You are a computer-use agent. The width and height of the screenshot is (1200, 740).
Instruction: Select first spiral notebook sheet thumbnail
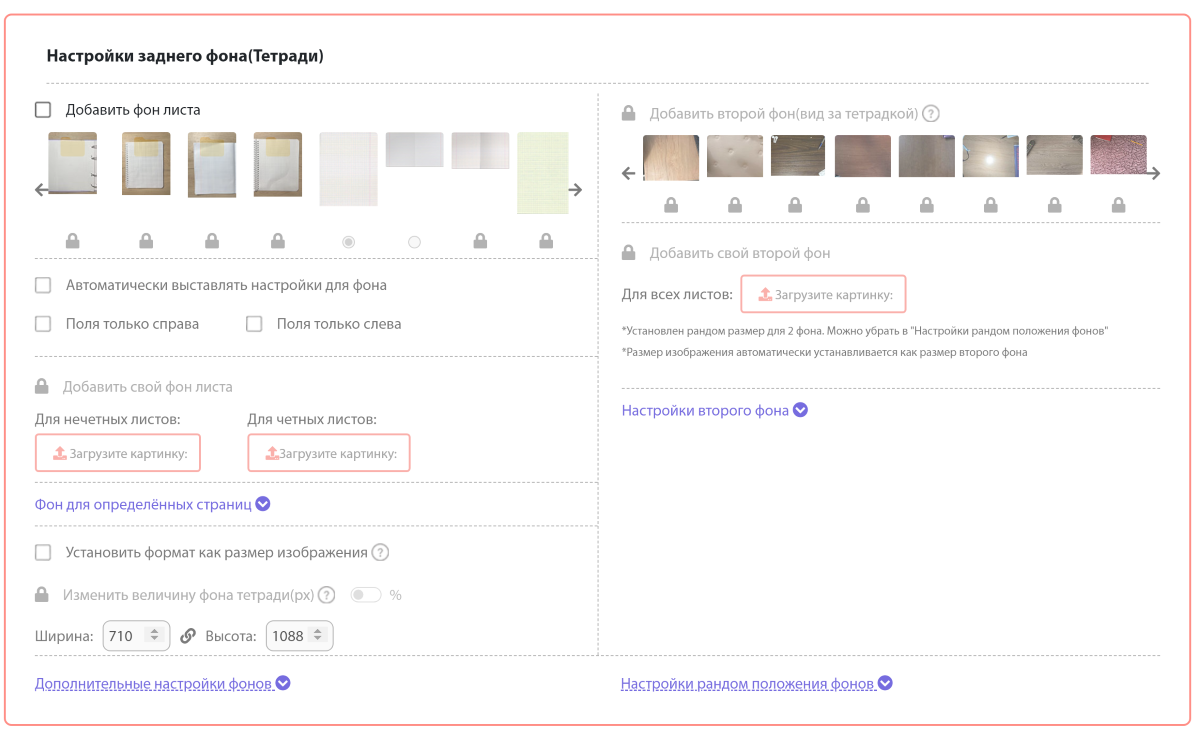(72, 165)
